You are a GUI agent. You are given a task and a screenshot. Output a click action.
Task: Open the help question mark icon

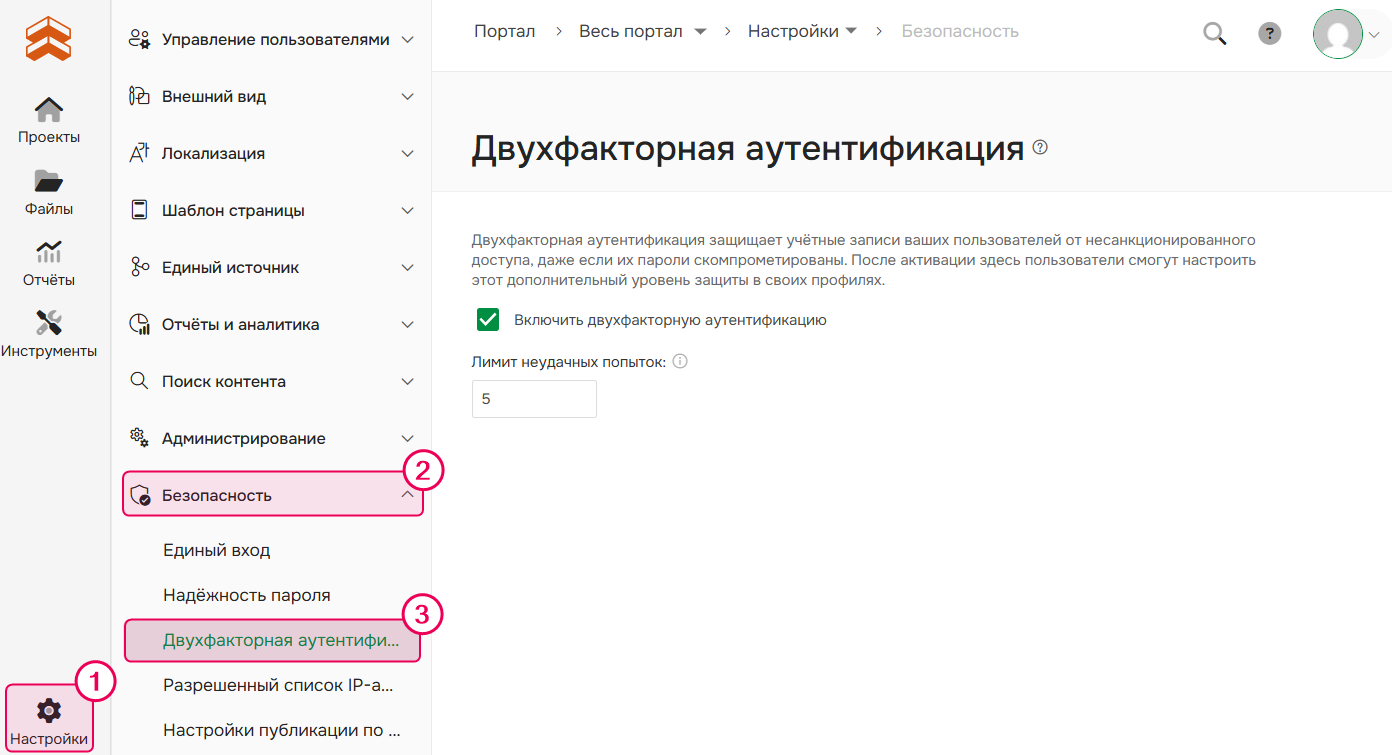1269,33
